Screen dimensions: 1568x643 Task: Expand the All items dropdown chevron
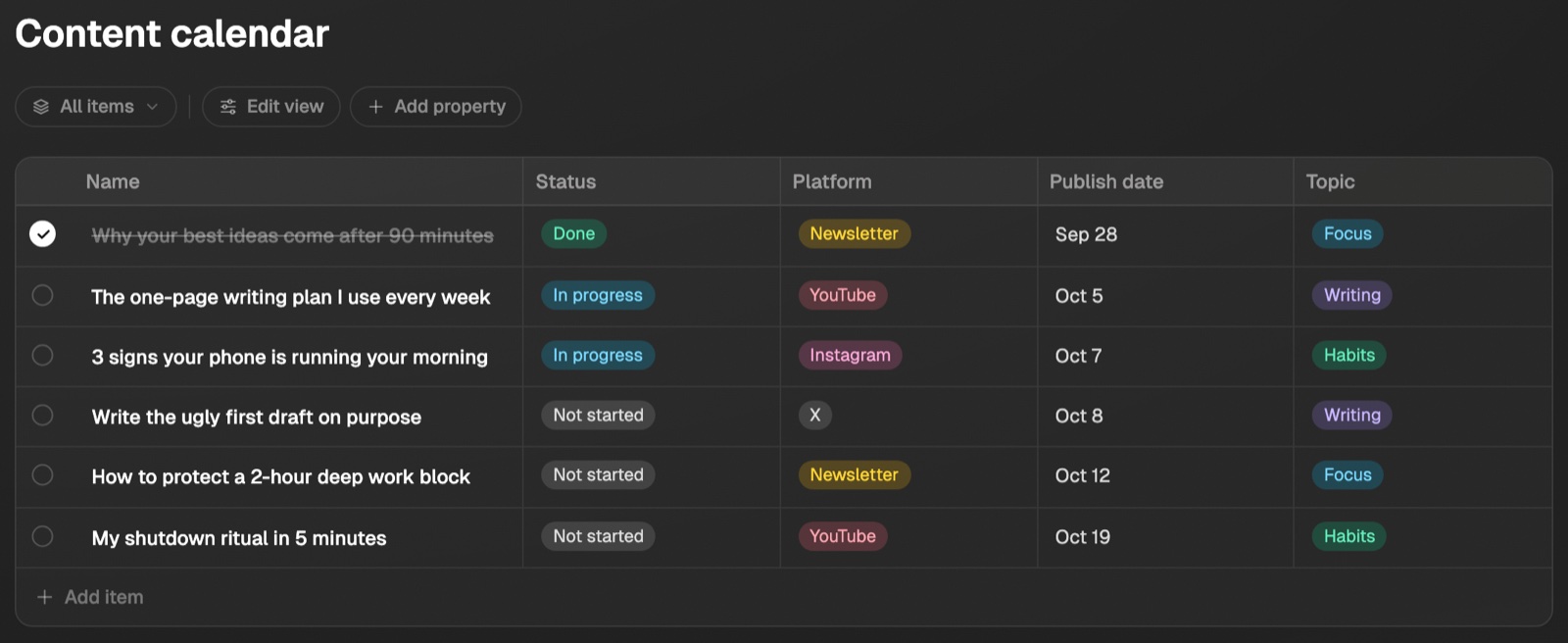[x=152, y=107]
